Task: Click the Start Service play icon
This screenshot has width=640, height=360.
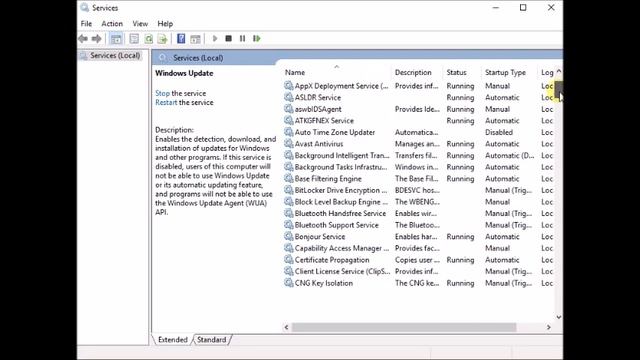Action: [215, 38]
